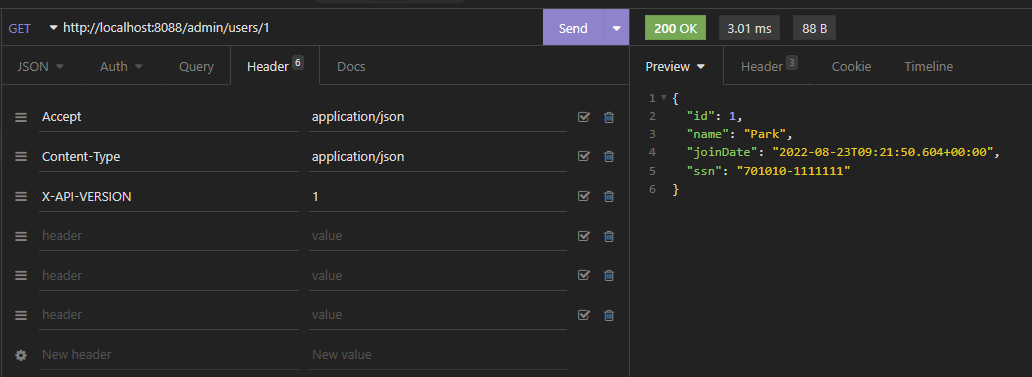Viewport: 1032px width, 377px height.
Task: Open the gear settings next to New header
Action: coord(21,355)
